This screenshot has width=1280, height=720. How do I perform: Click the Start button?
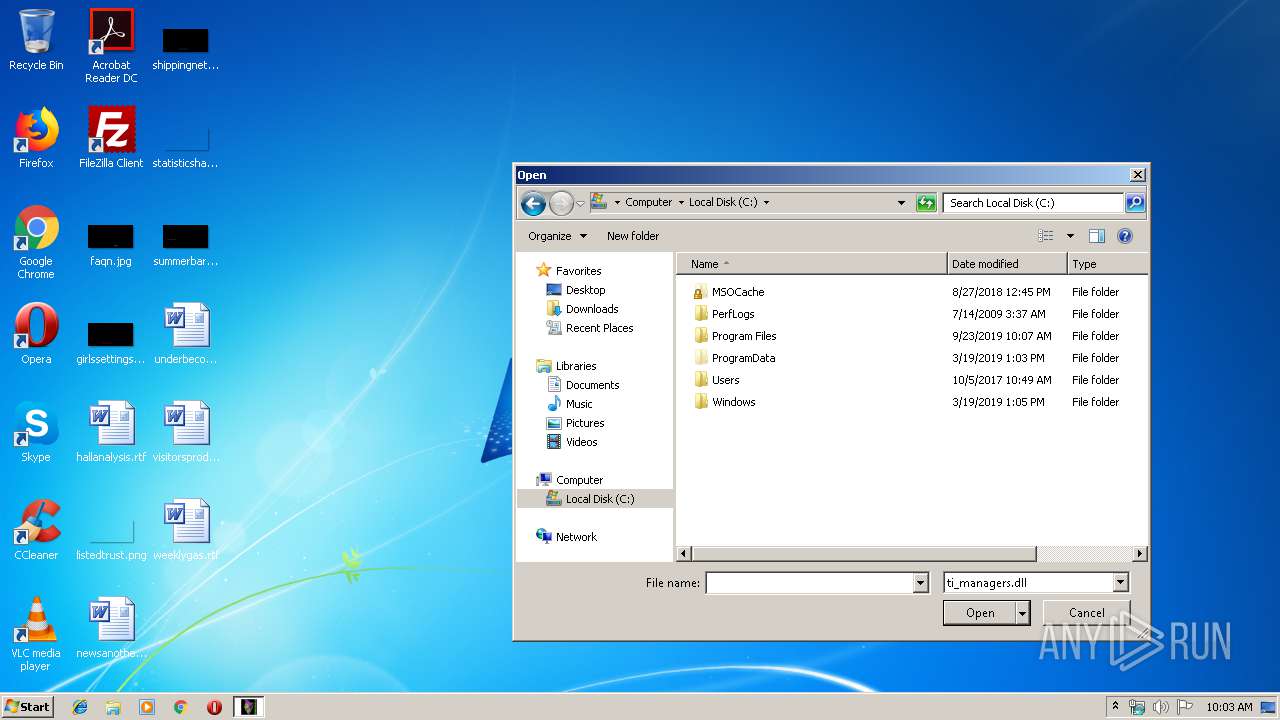pos(27,707)
